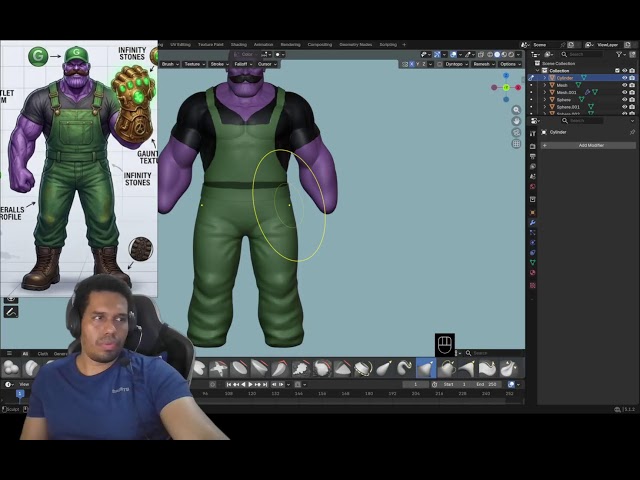The width and height of the screenshot is (640, 480).
Task: Open the Material properties tab
Action: click(533, 273)
